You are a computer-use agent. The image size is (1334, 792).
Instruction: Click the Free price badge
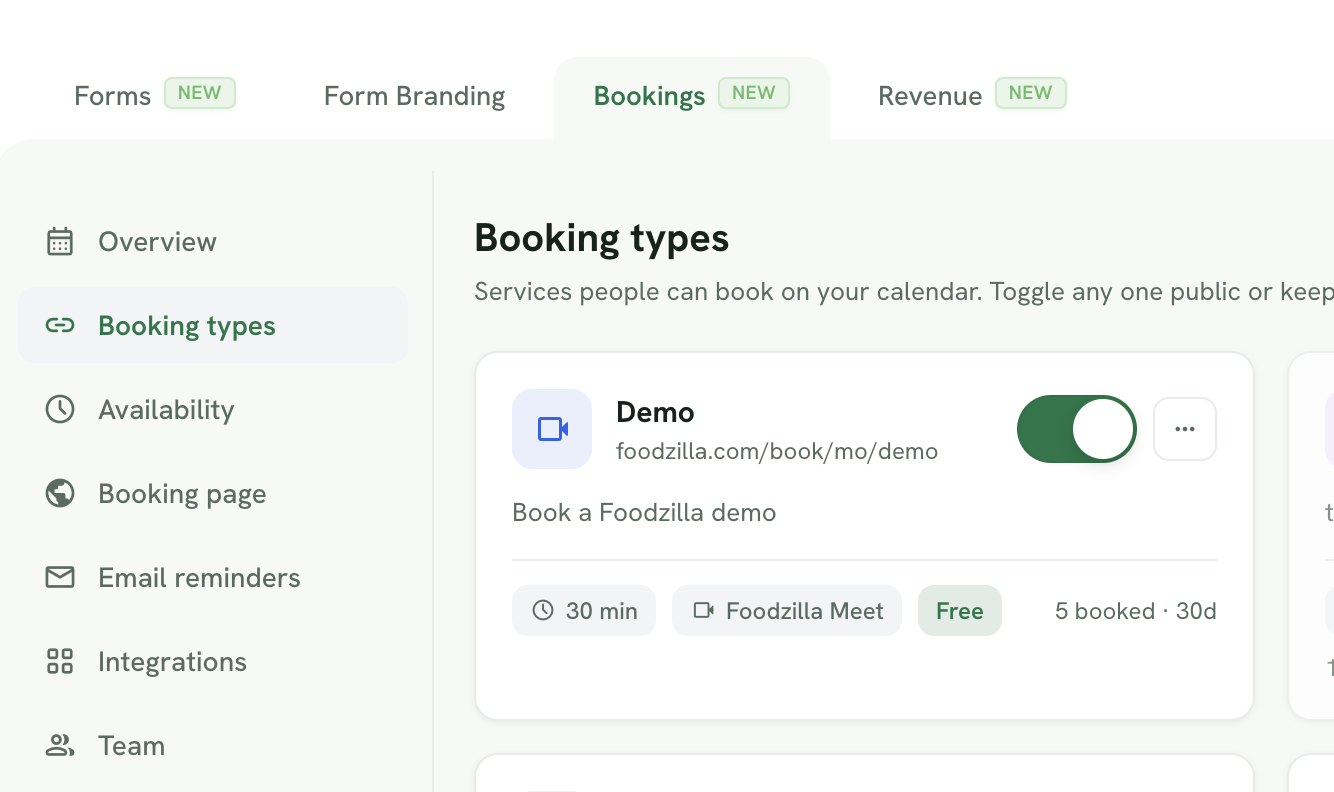click(960, 611)
